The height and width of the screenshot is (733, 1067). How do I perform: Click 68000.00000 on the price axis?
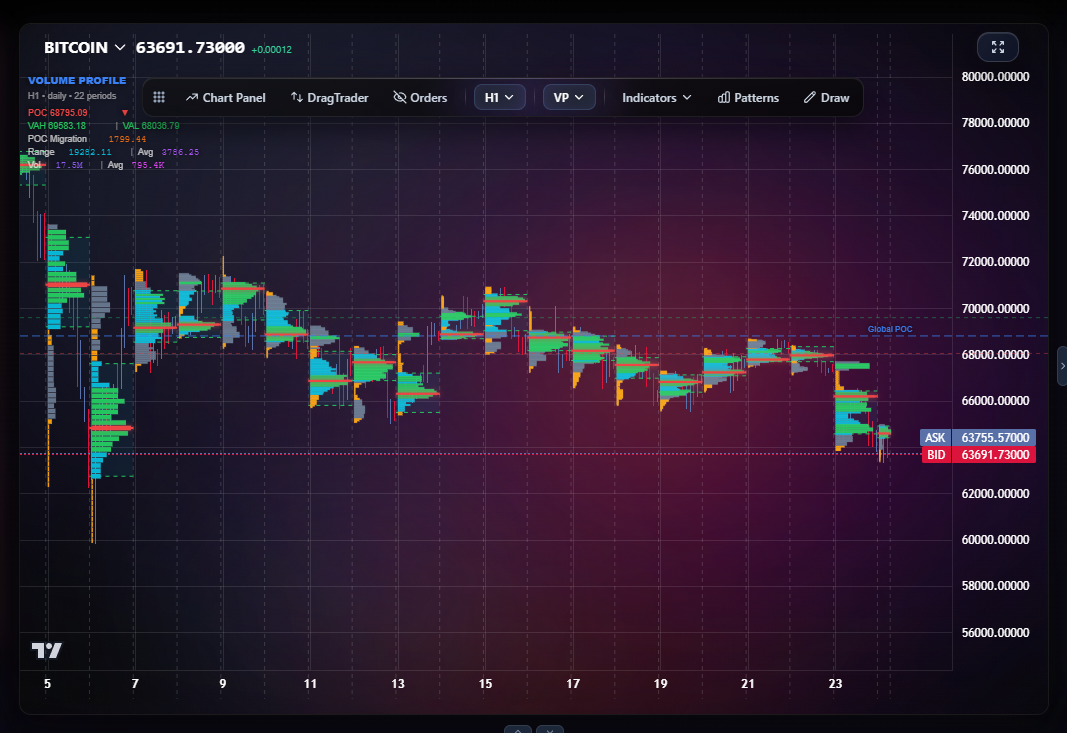click(995, 355)
